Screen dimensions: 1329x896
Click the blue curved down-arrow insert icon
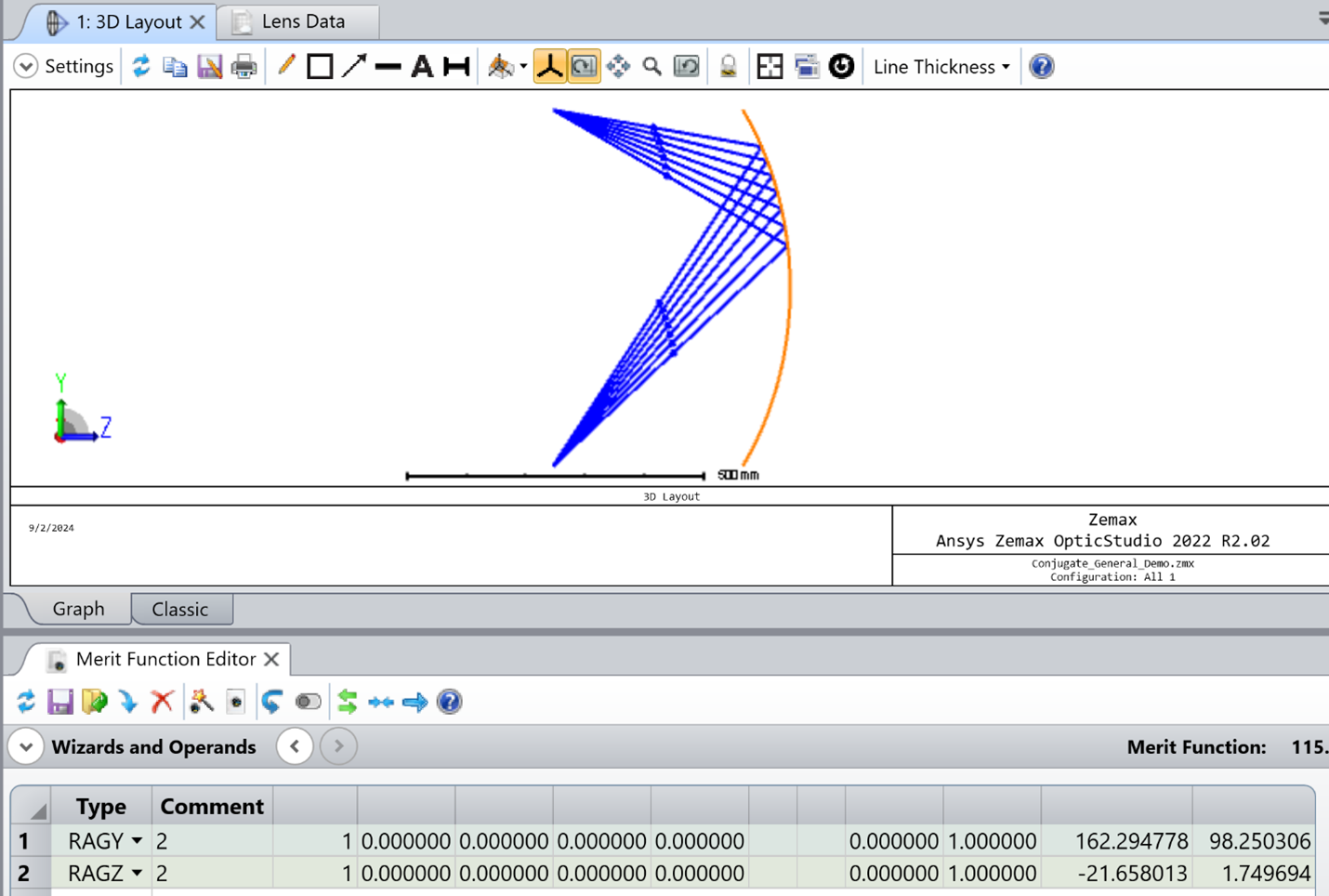point(128,702)
